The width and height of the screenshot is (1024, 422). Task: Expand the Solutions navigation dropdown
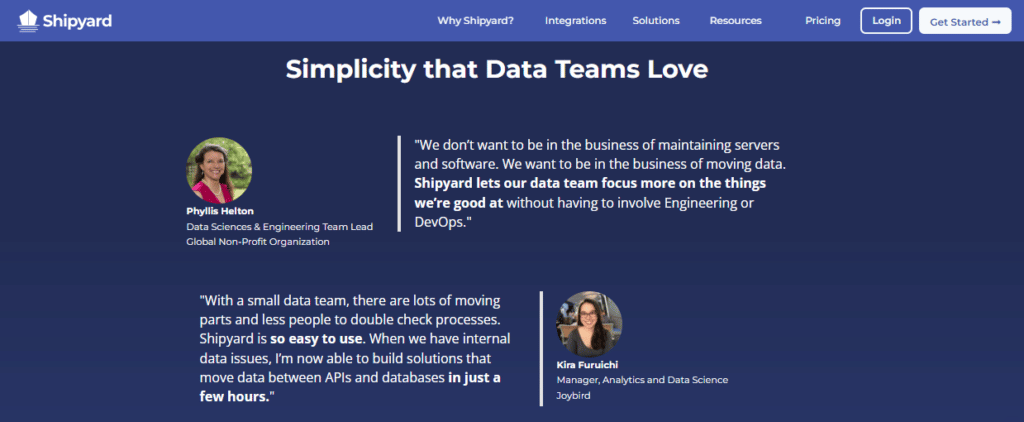pyautogui.click(x=656, y=20)
